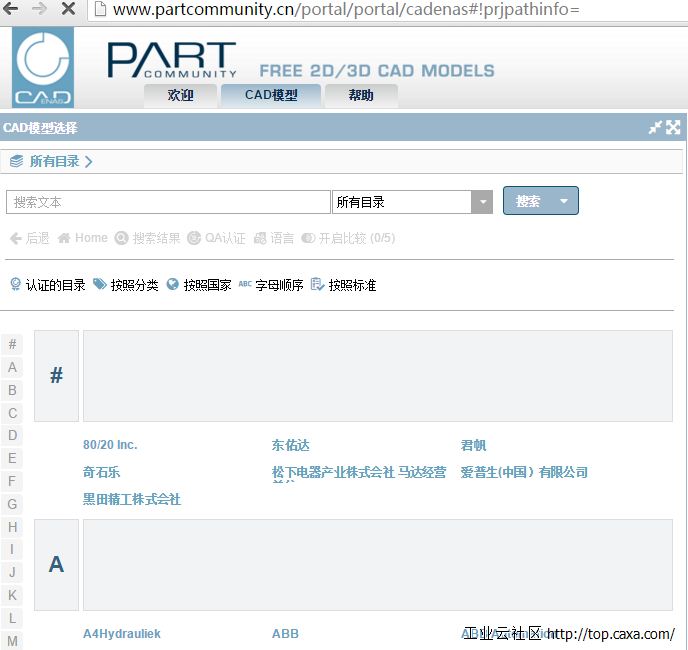The height and width of the screenshot is (650, 688).
Task: Open the 语言 language option
Action: click(274, 238)
